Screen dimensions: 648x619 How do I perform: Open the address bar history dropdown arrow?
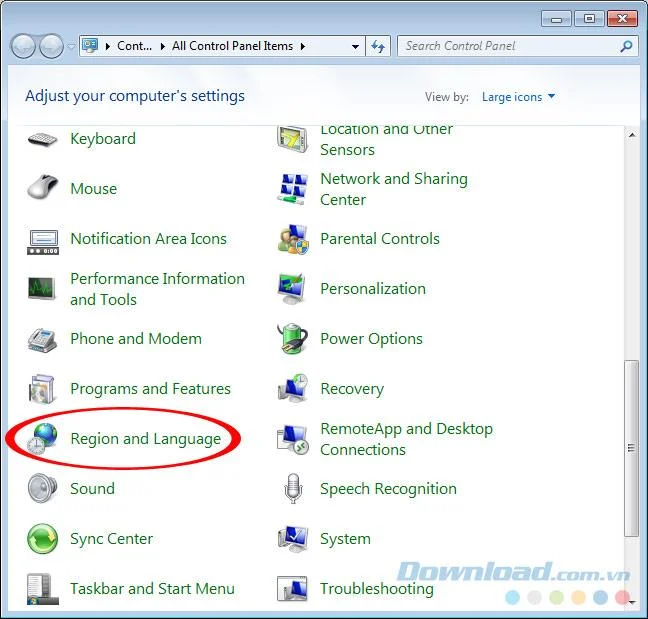click(x=355, y=46)
